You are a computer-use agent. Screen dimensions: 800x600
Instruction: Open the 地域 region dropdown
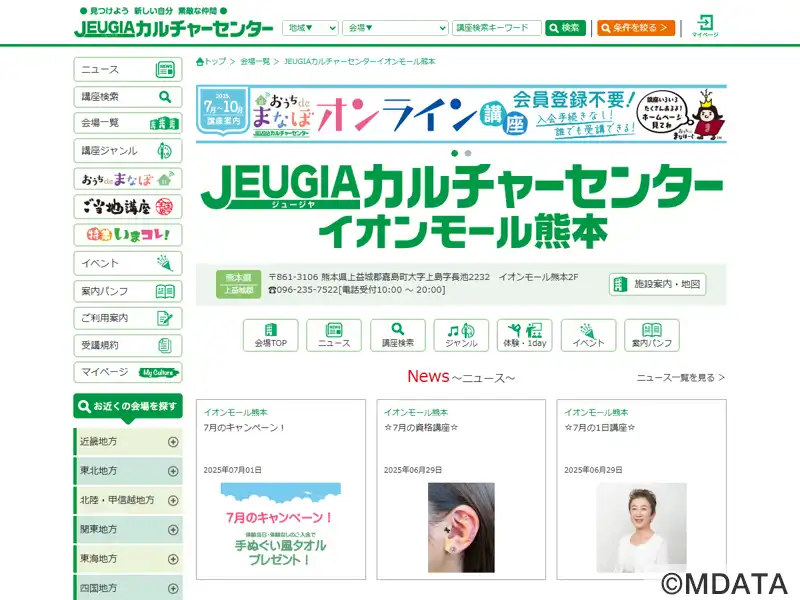[x=310, y=28]
